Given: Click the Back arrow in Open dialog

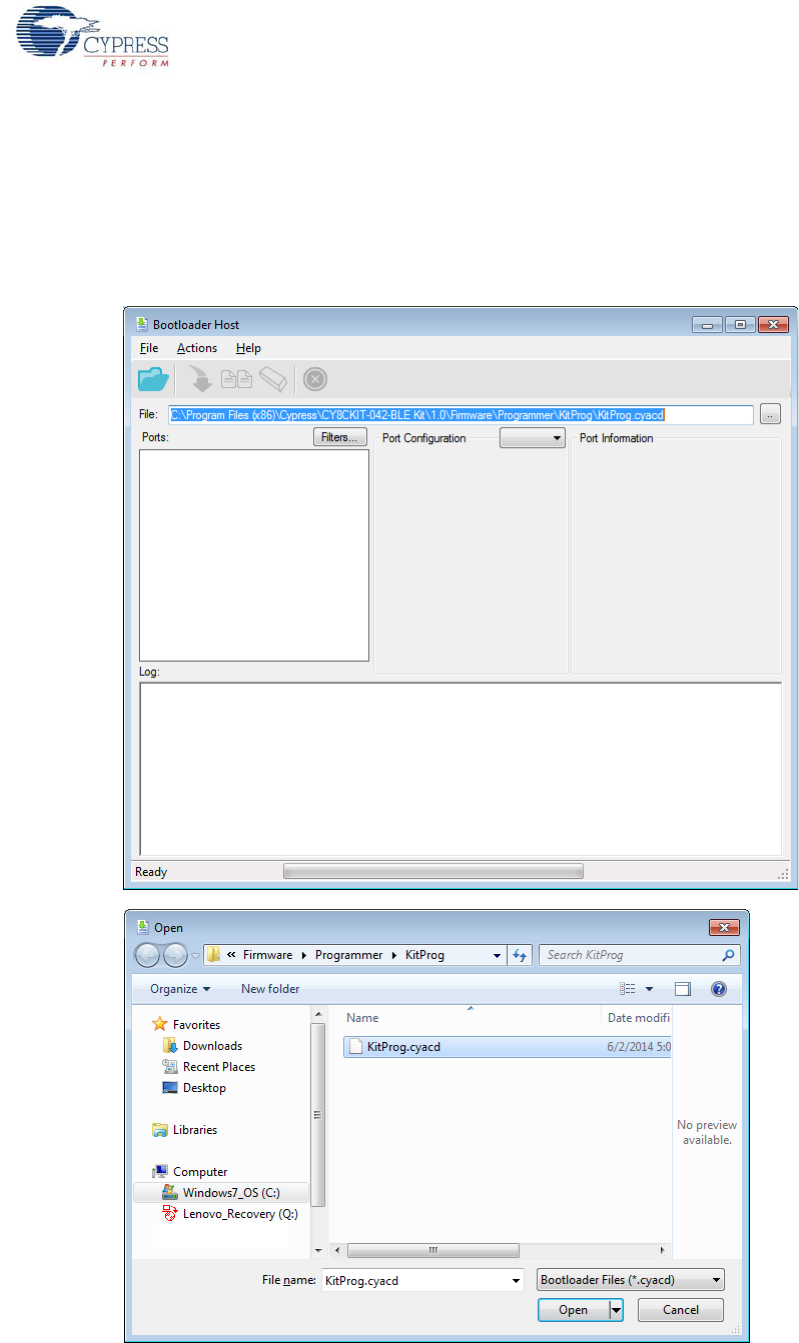Looking at the screenshot, I should (147, 955).
